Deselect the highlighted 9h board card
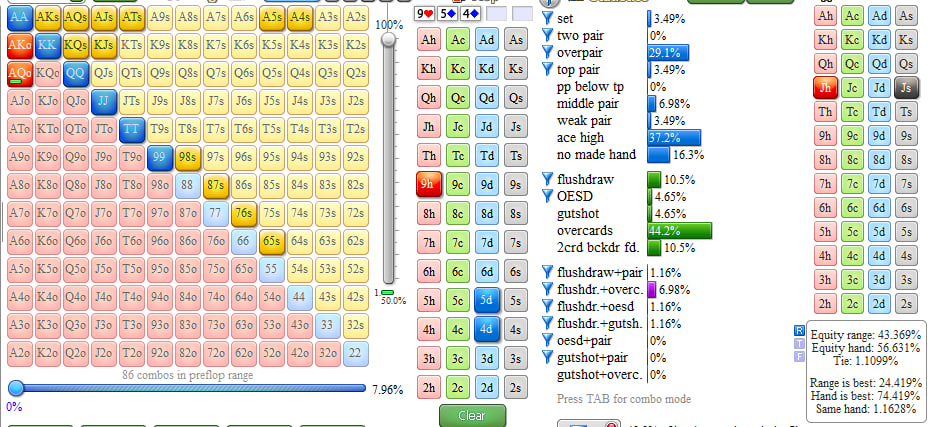 [x=428, y=184]
